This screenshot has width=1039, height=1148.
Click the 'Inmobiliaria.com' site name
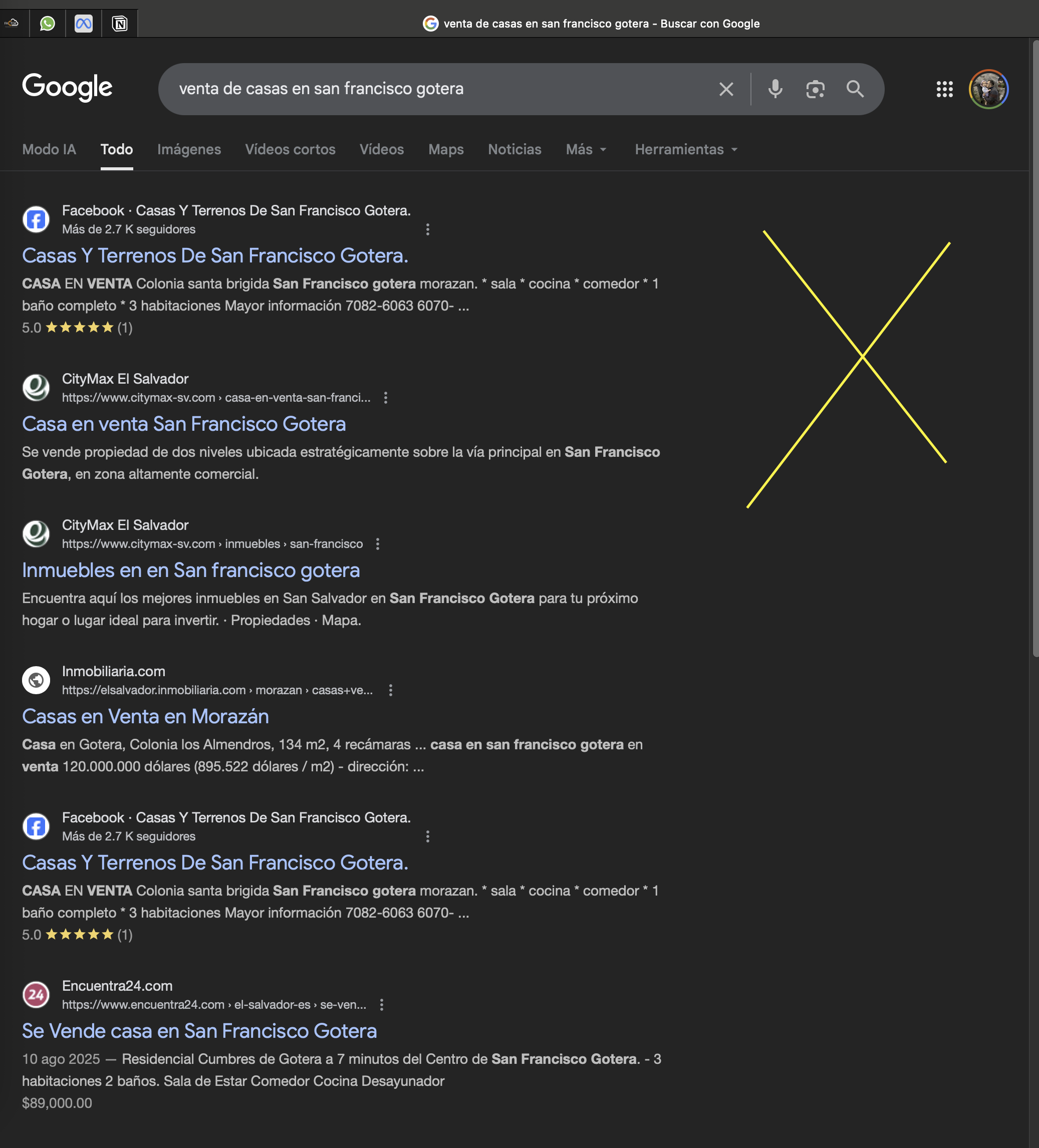tap(113, 671)
